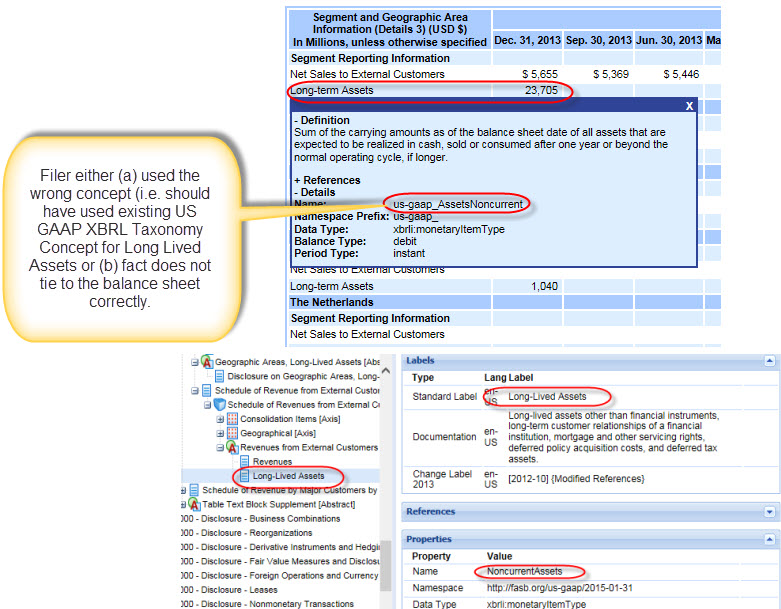The height and width of the screenshot is (609, 781).
Task: Open Disclosure - Reorganizations entry
Action: pos(247,532)
